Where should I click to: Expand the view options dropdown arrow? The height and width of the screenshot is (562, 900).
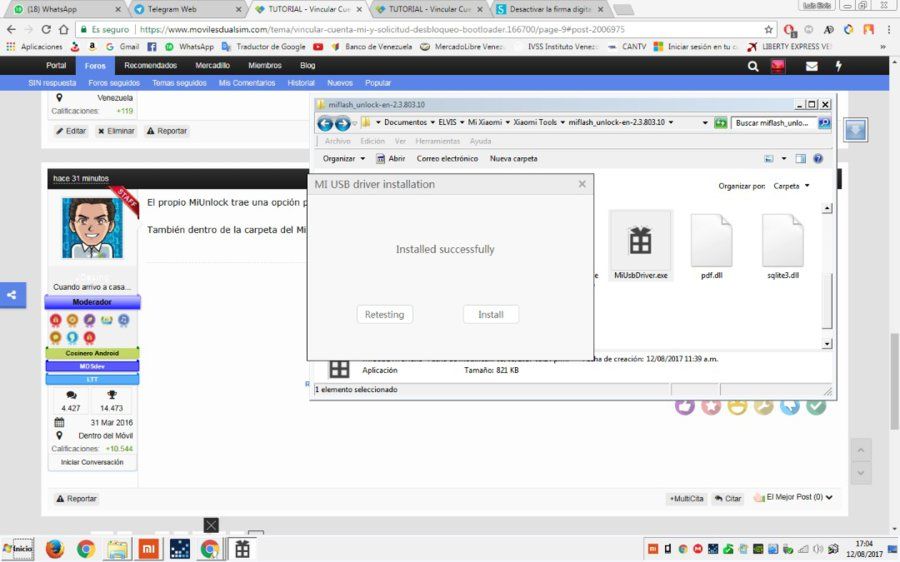[x=783, y=158]
